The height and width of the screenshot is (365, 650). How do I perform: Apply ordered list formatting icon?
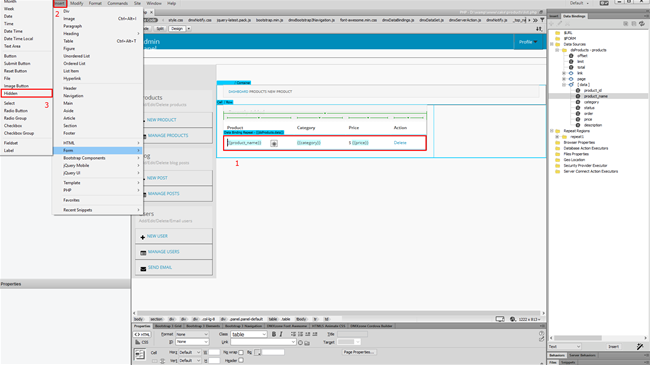[x=301, y=334]
